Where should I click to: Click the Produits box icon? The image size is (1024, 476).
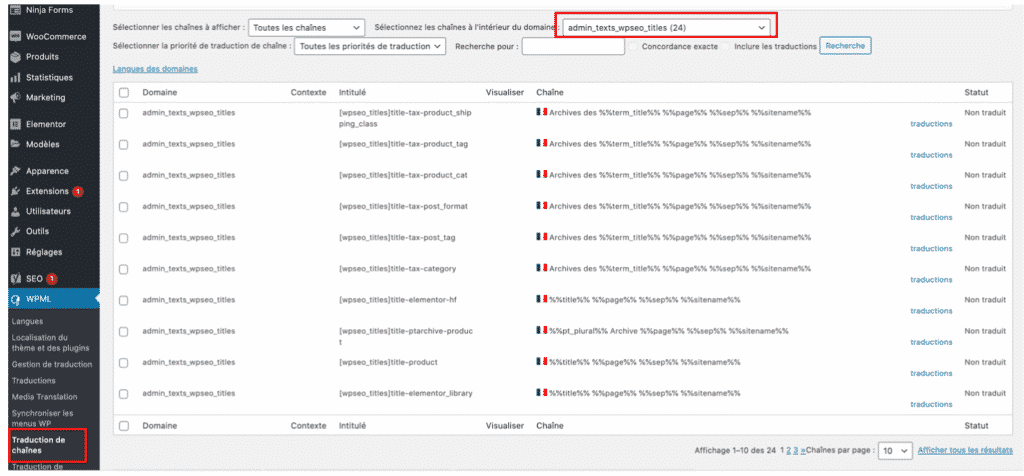point(15,57)
